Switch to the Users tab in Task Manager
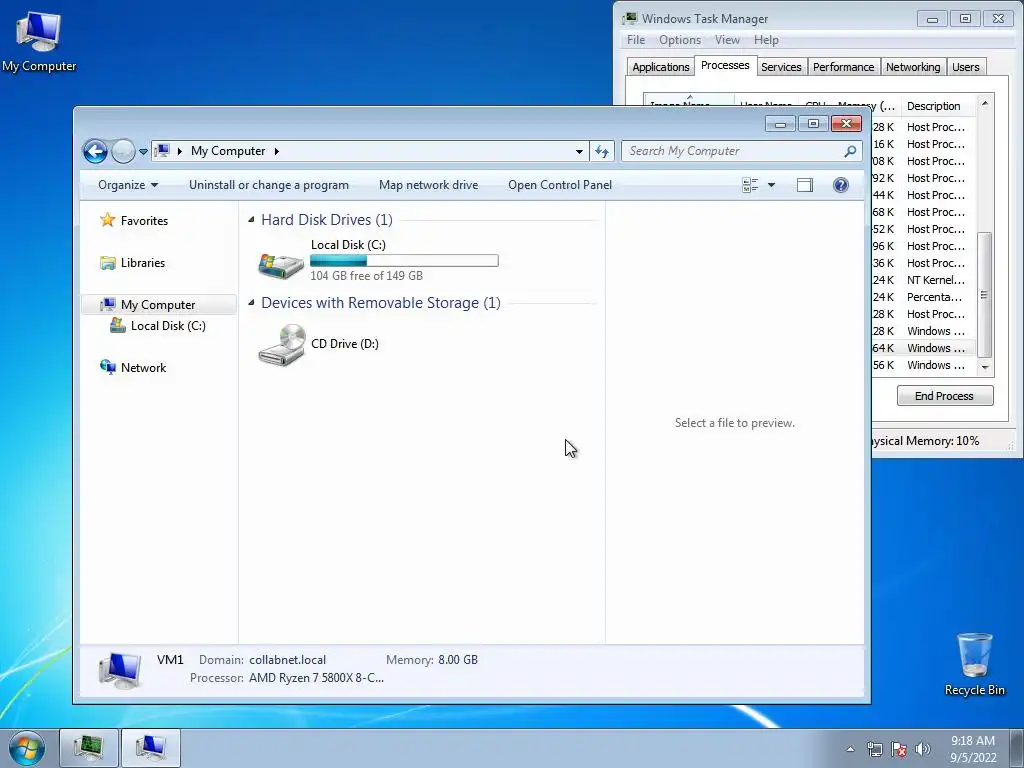The image size is (1024, 768). (965, 67)
